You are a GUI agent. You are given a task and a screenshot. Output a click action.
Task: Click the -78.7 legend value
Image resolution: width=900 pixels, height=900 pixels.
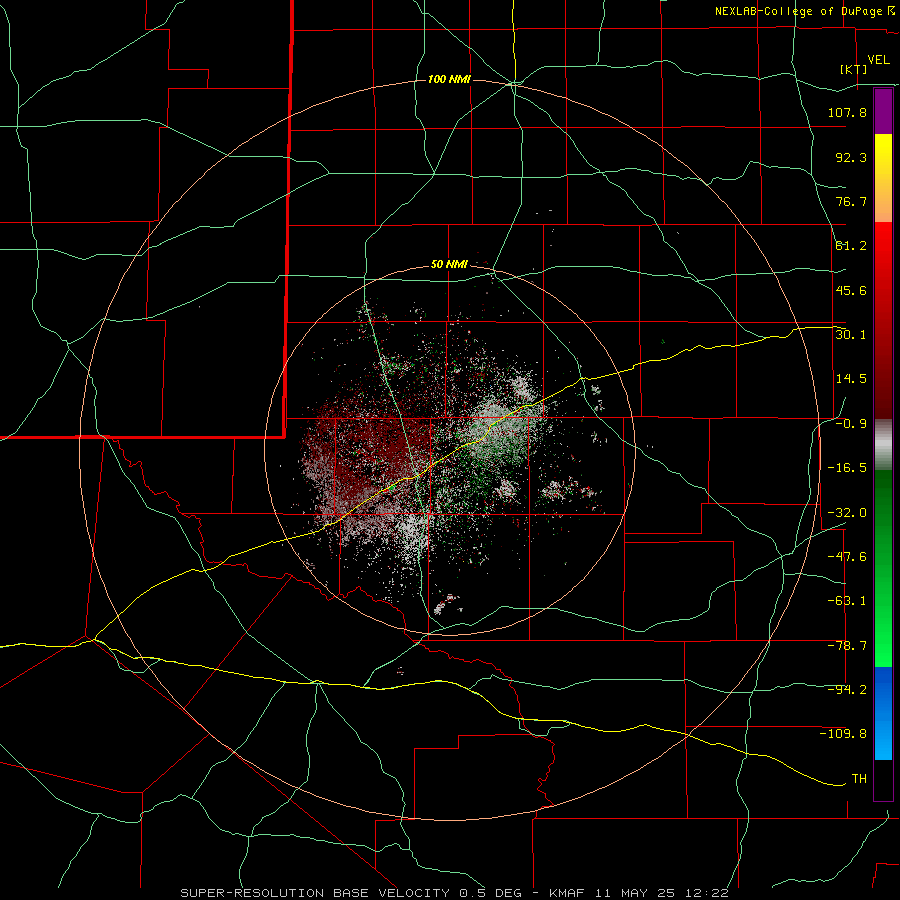coord(847,646)
